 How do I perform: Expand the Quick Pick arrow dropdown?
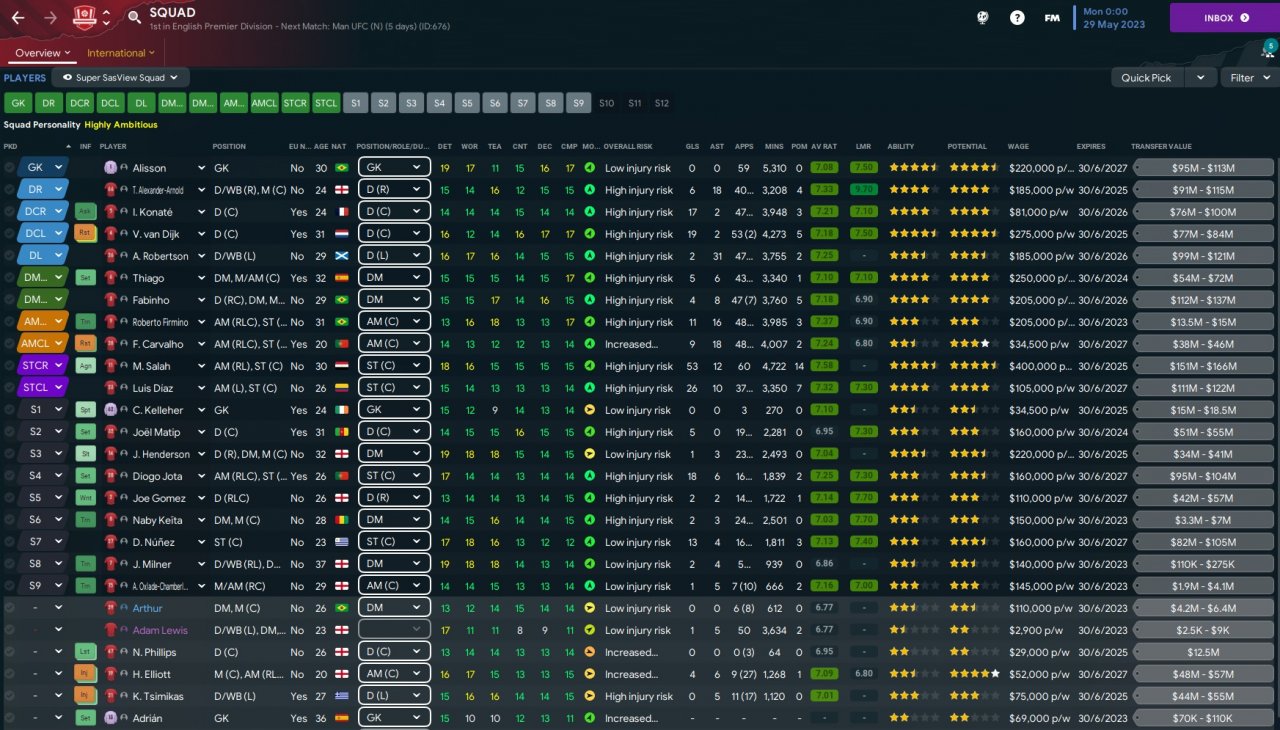point(1201,77)
